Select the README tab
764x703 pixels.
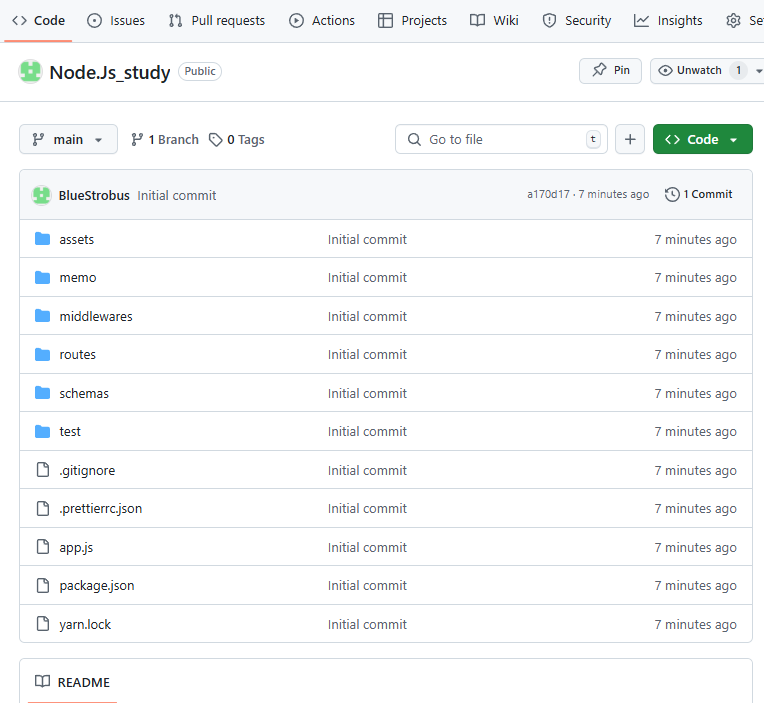pos(73,682)
